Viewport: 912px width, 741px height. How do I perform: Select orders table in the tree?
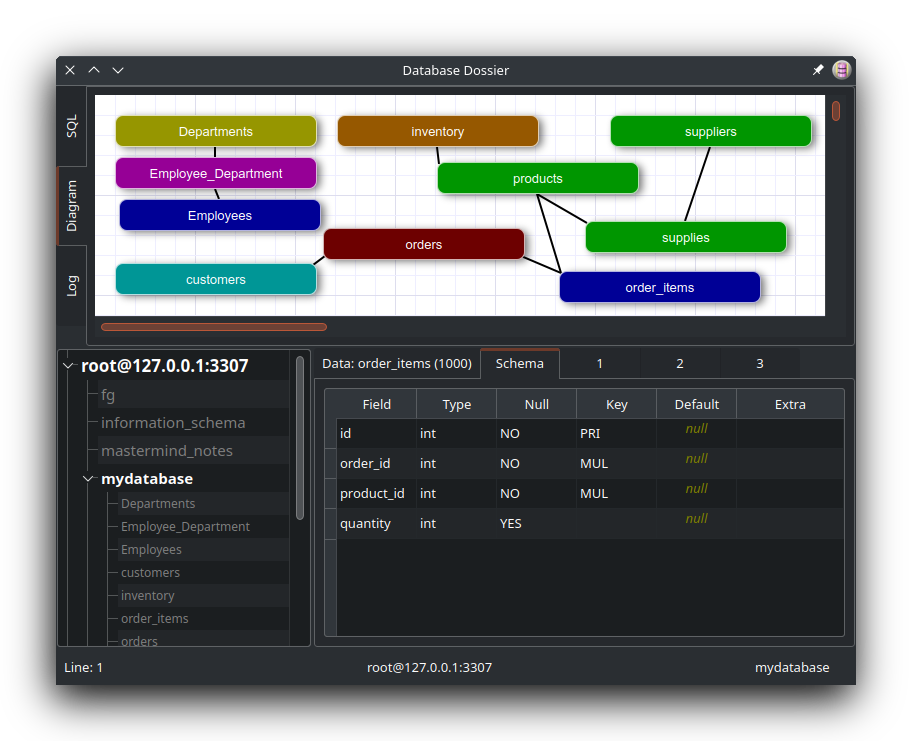[x=139, y=641]
